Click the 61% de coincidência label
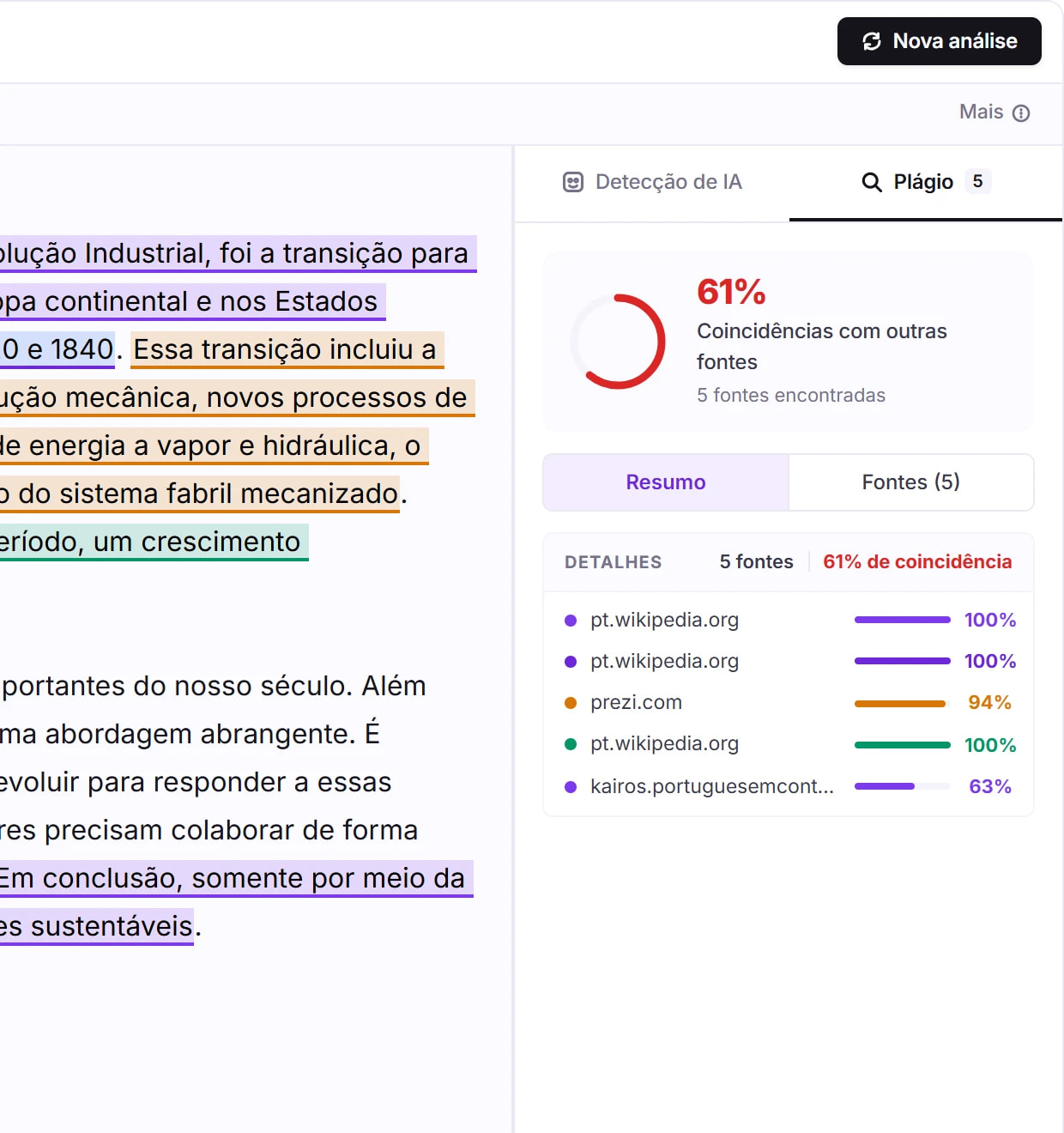This screenshot has width=1064, height=1133. pyautogui.click(x=917, y=561)
